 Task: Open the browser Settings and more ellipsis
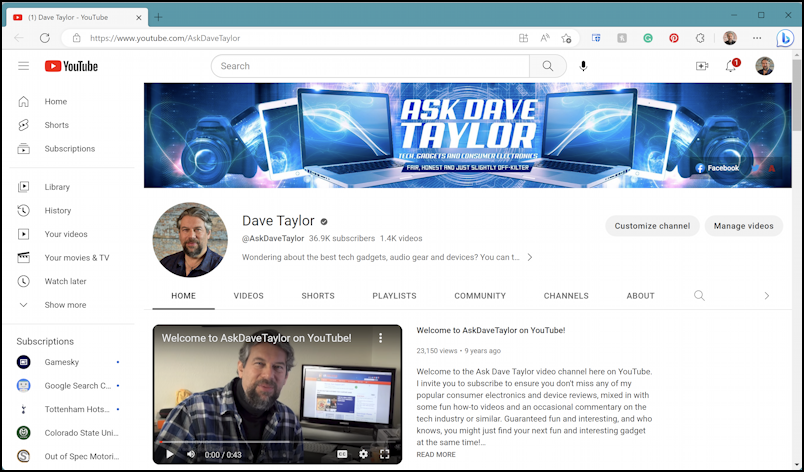[x=757, y=38]
